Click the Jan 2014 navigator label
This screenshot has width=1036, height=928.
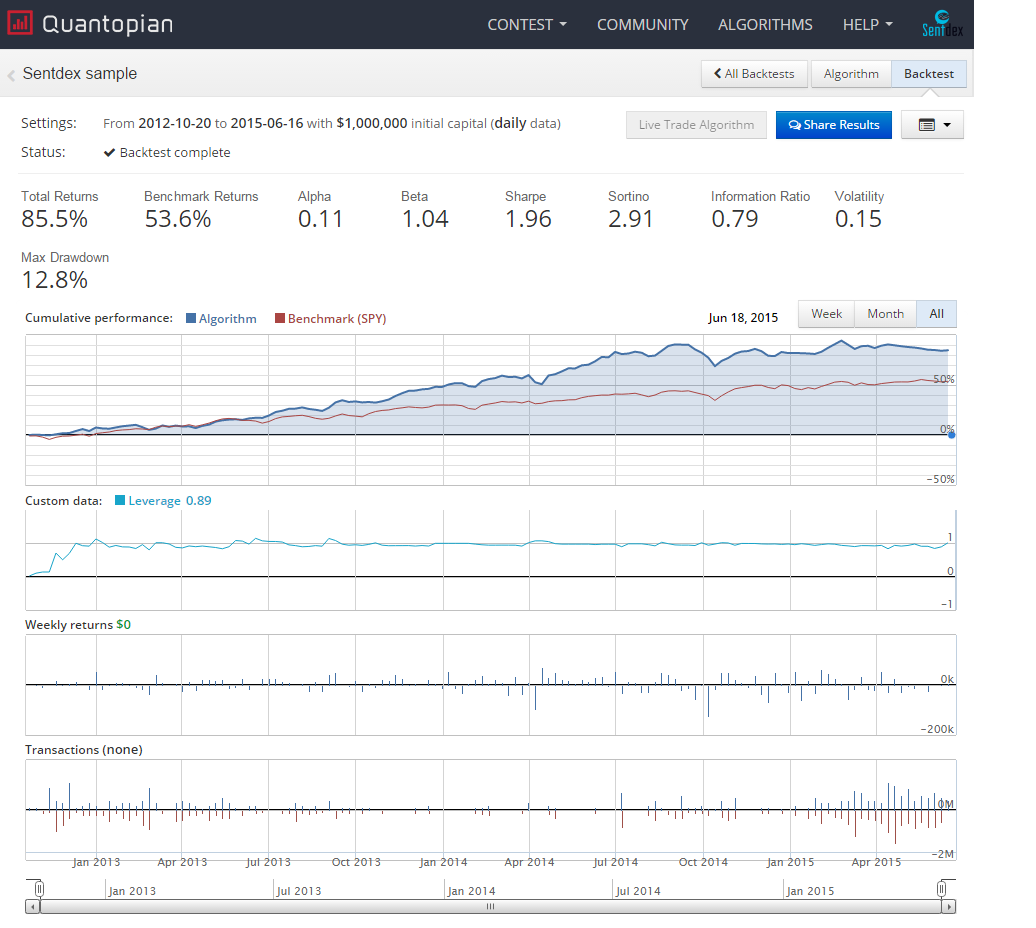tap(472, 891)
